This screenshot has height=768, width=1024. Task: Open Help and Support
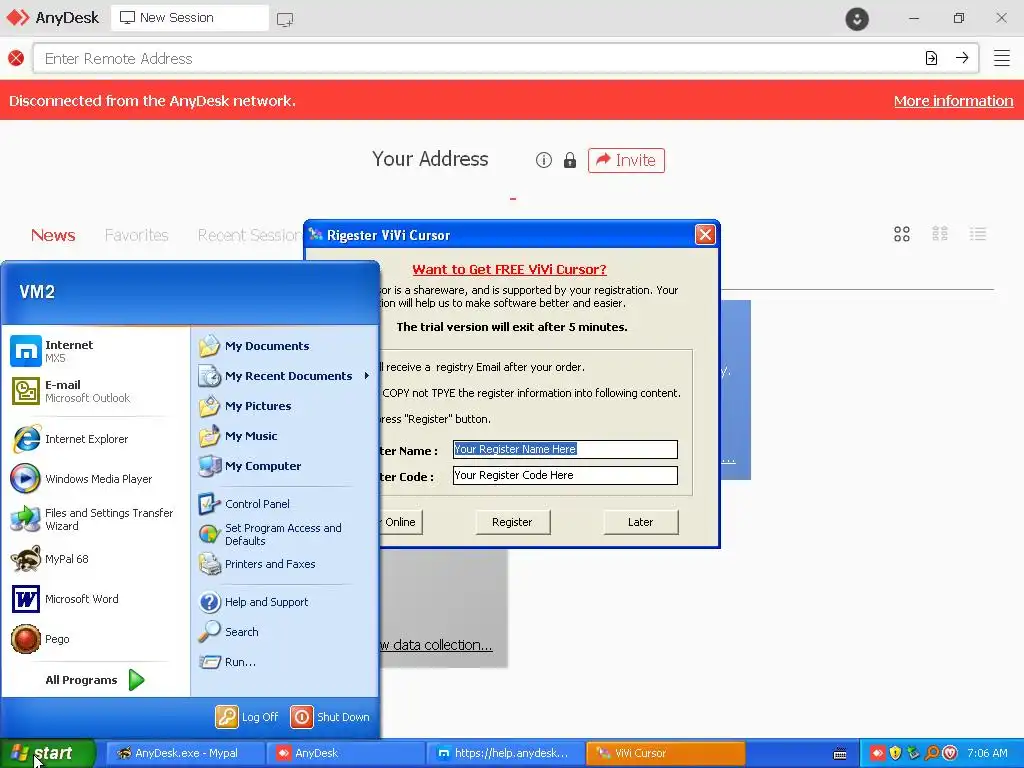285,602
